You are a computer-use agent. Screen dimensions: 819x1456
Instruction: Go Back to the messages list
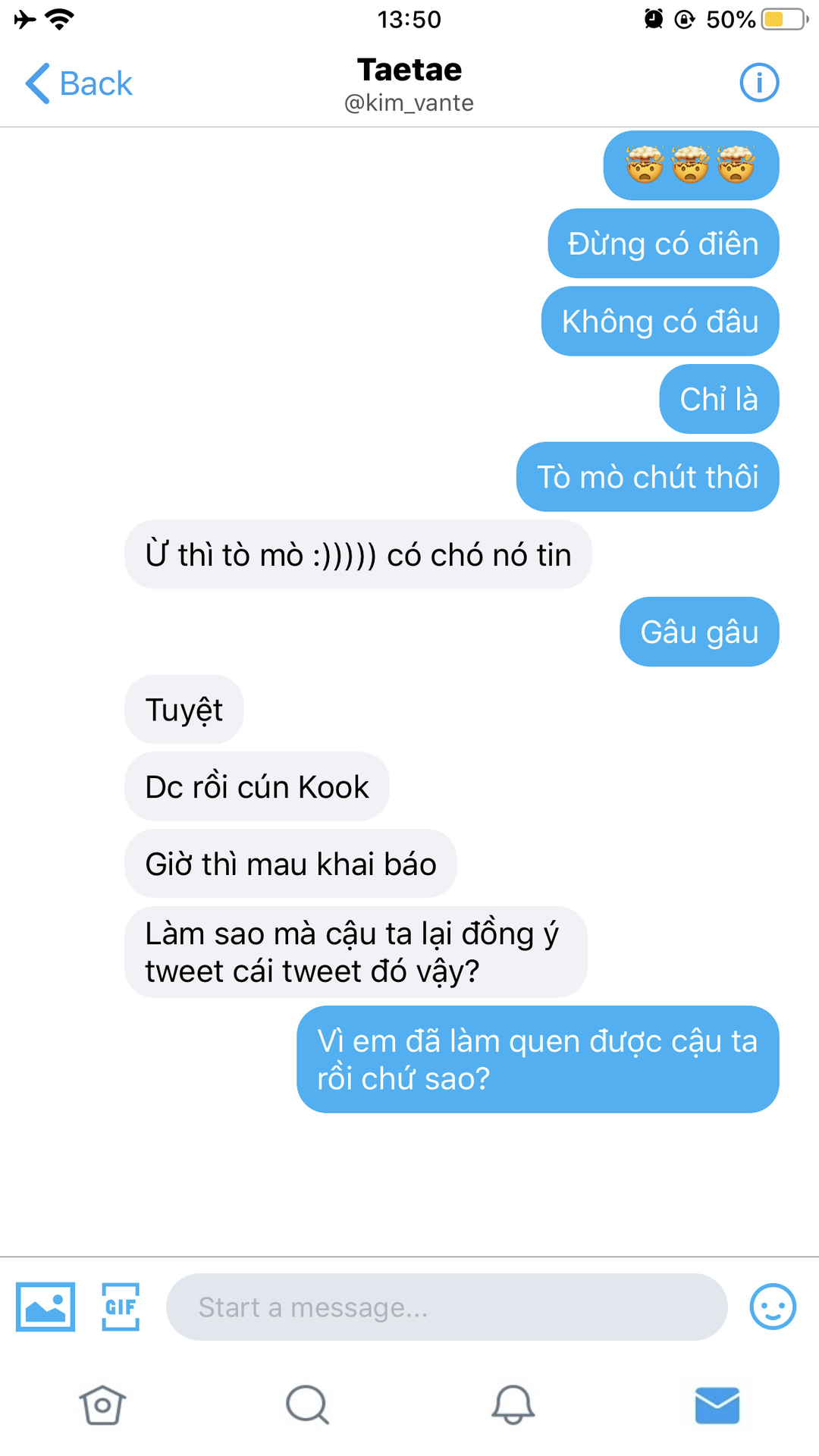[x=79, y=83]
